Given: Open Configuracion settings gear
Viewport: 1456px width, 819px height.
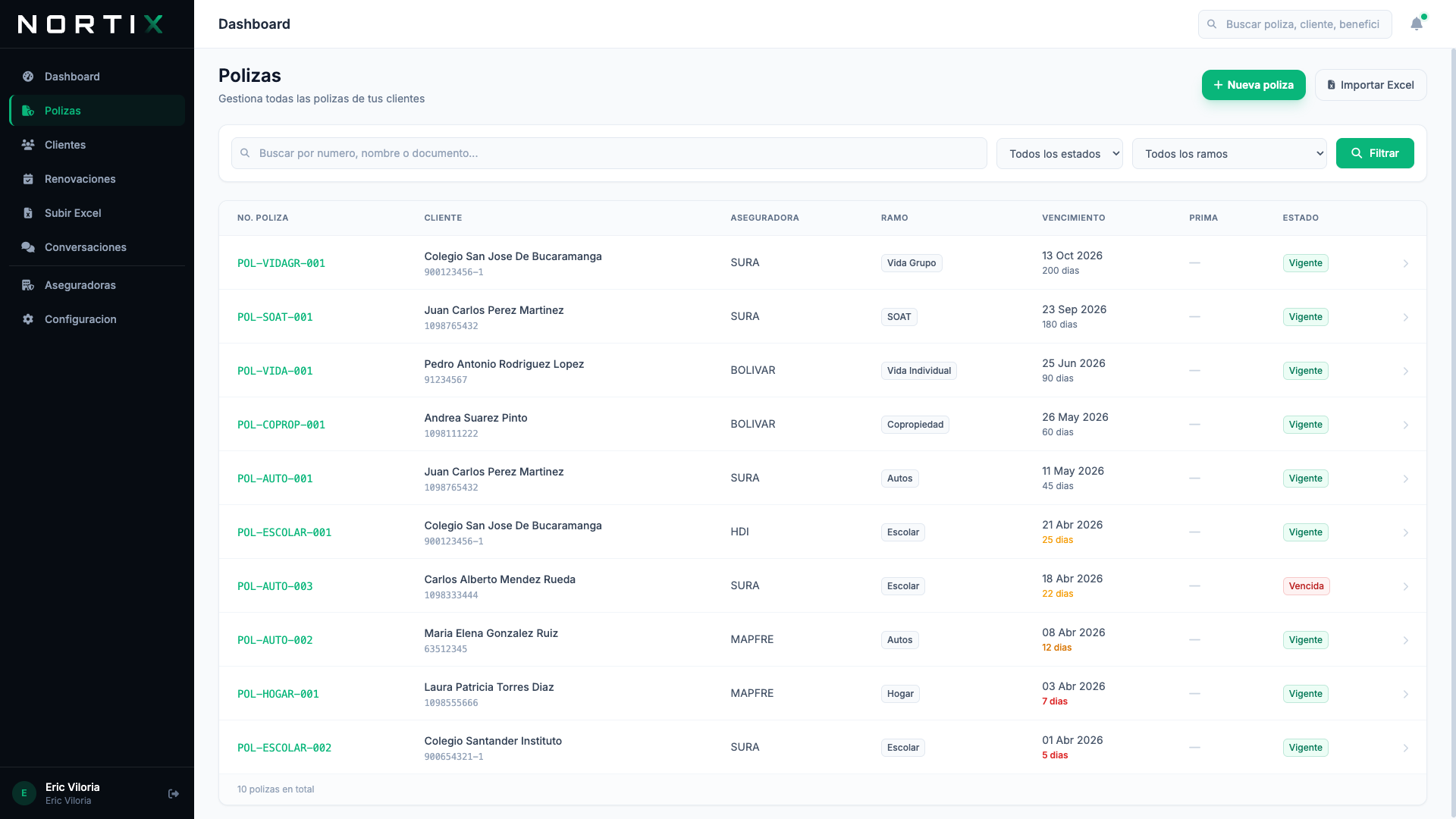Looking at the screenshot, I should click(x=27, y=319).
